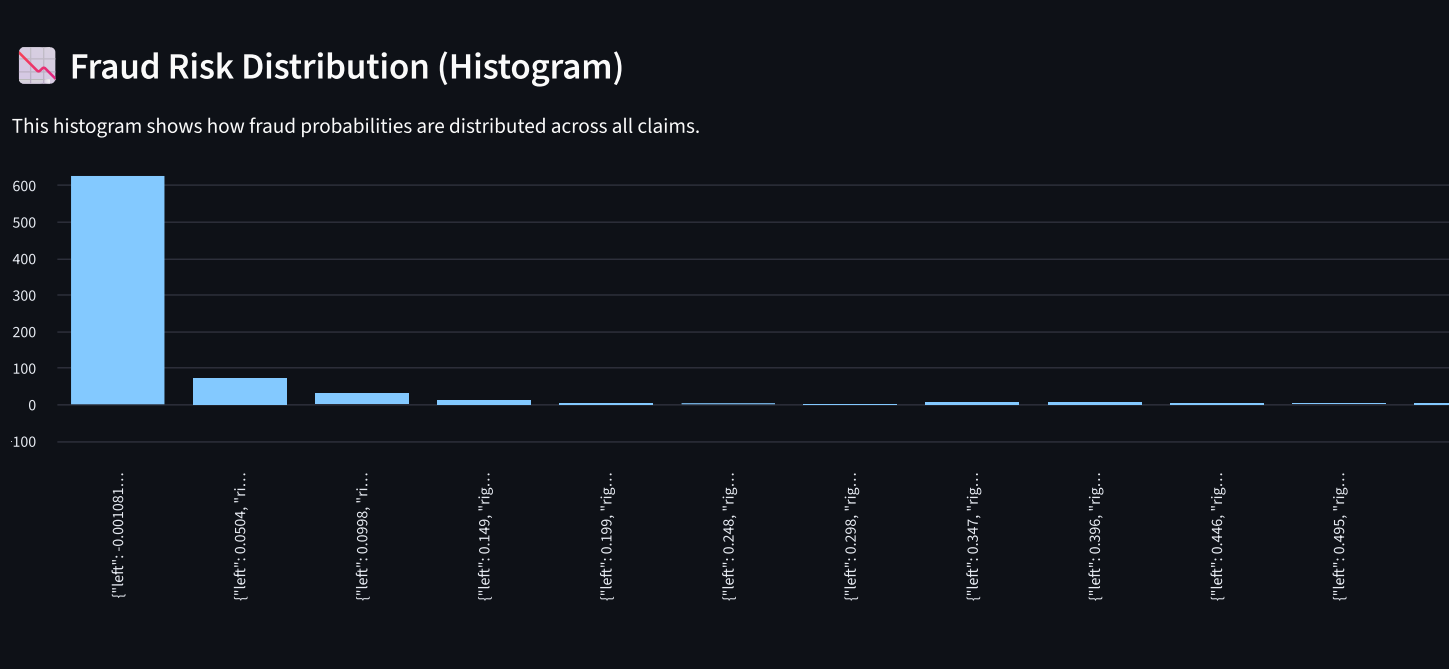The width and height of the screenshot is (1449, 669).
Task: Click the histogram description text about claims
Action: (x=355, y=127)
